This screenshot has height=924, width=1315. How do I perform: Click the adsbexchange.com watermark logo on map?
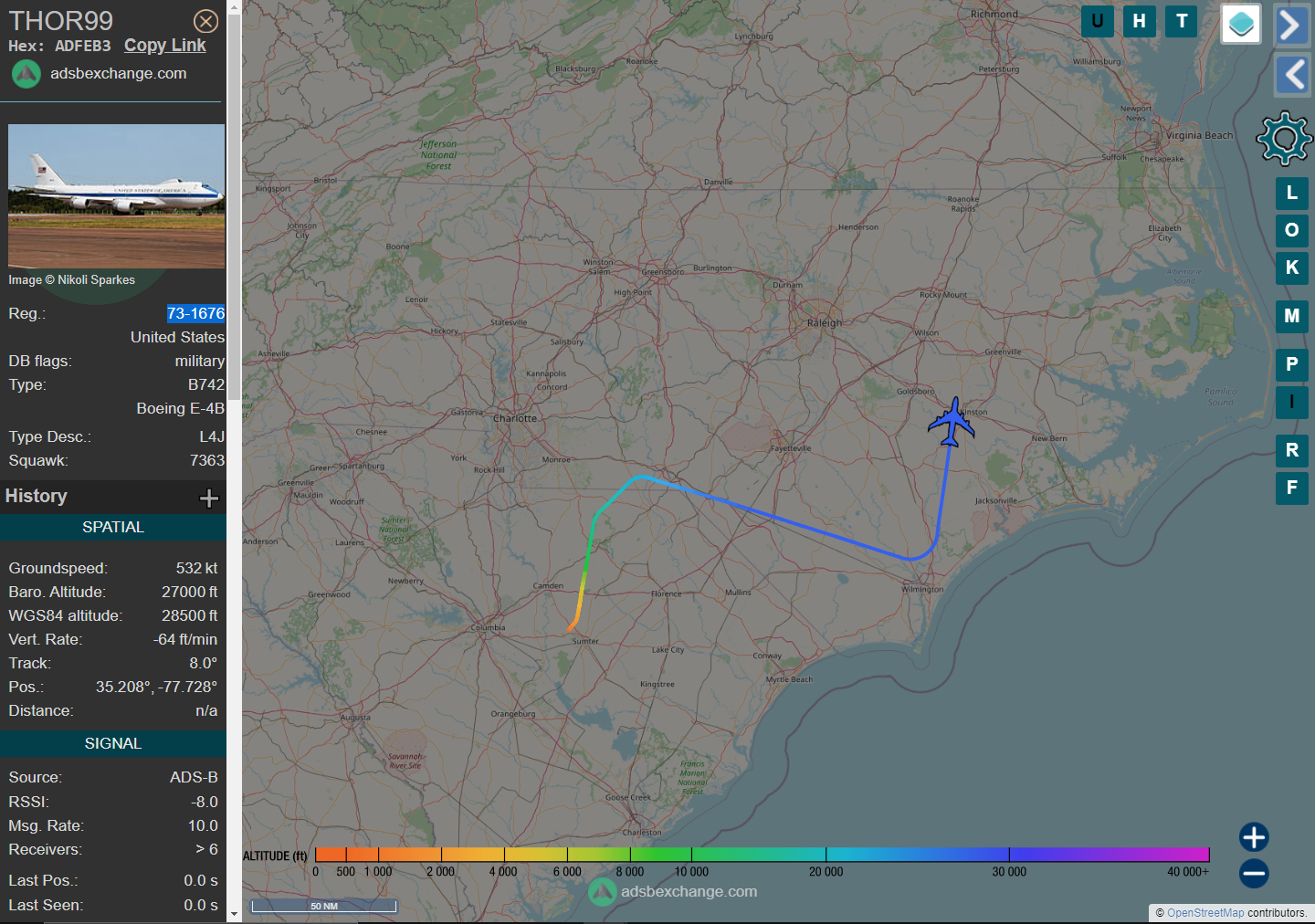point(673,892)
